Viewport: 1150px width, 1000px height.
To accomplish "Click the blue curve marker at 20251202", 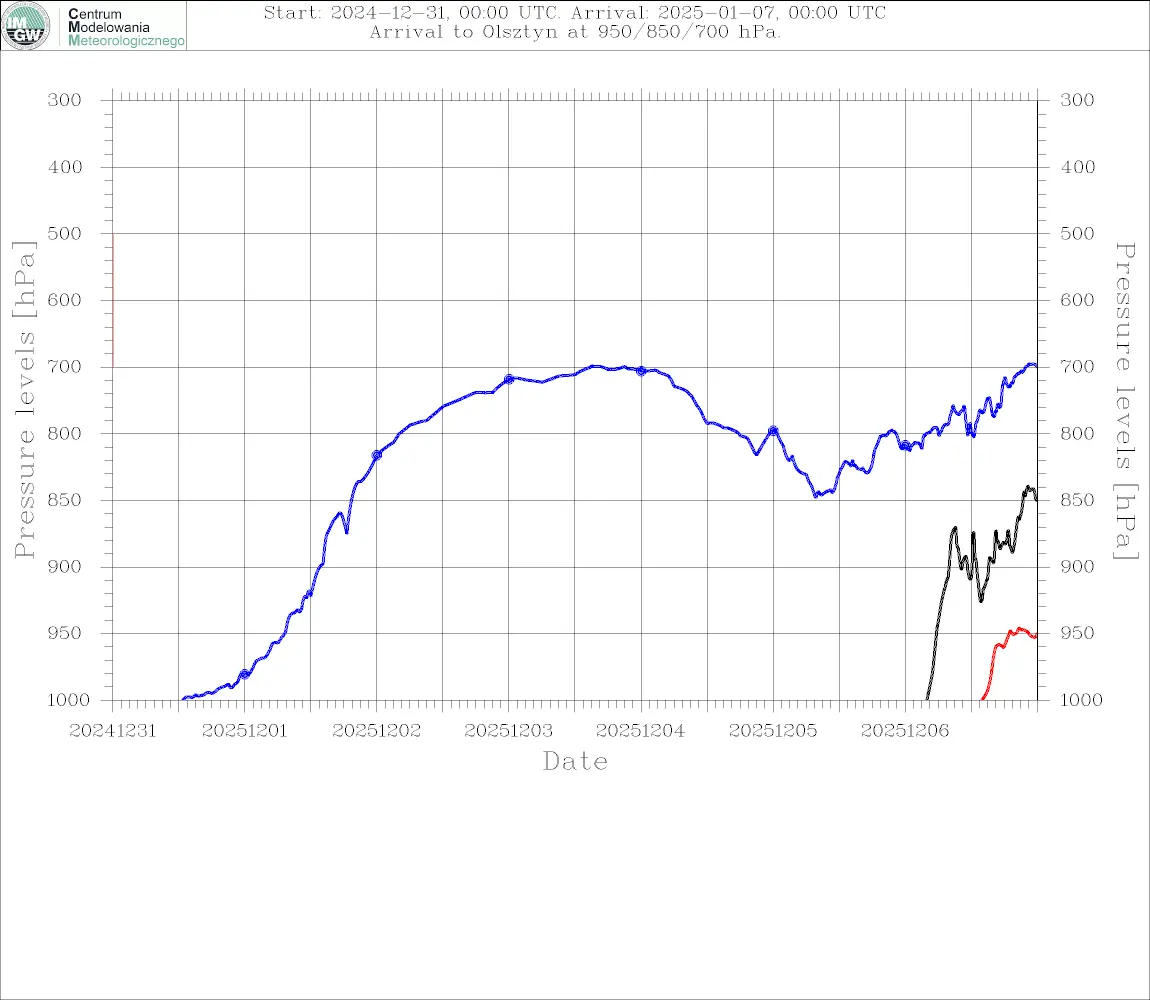I will coord(377,455).
